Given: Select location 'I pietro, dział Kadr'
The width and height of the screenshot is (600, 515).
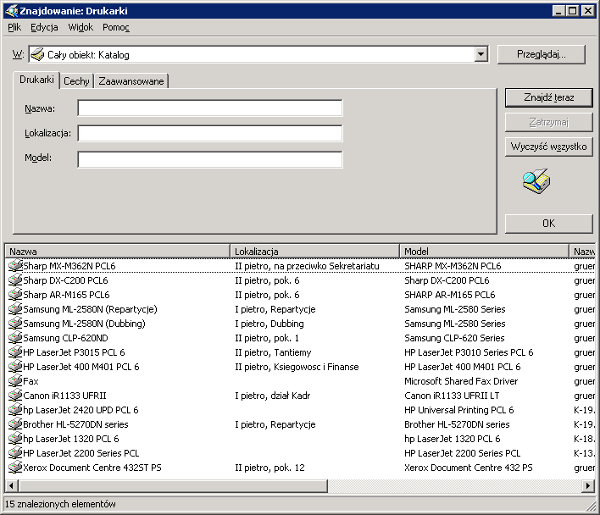Looking at the screenshot, I should pos(272,396).
